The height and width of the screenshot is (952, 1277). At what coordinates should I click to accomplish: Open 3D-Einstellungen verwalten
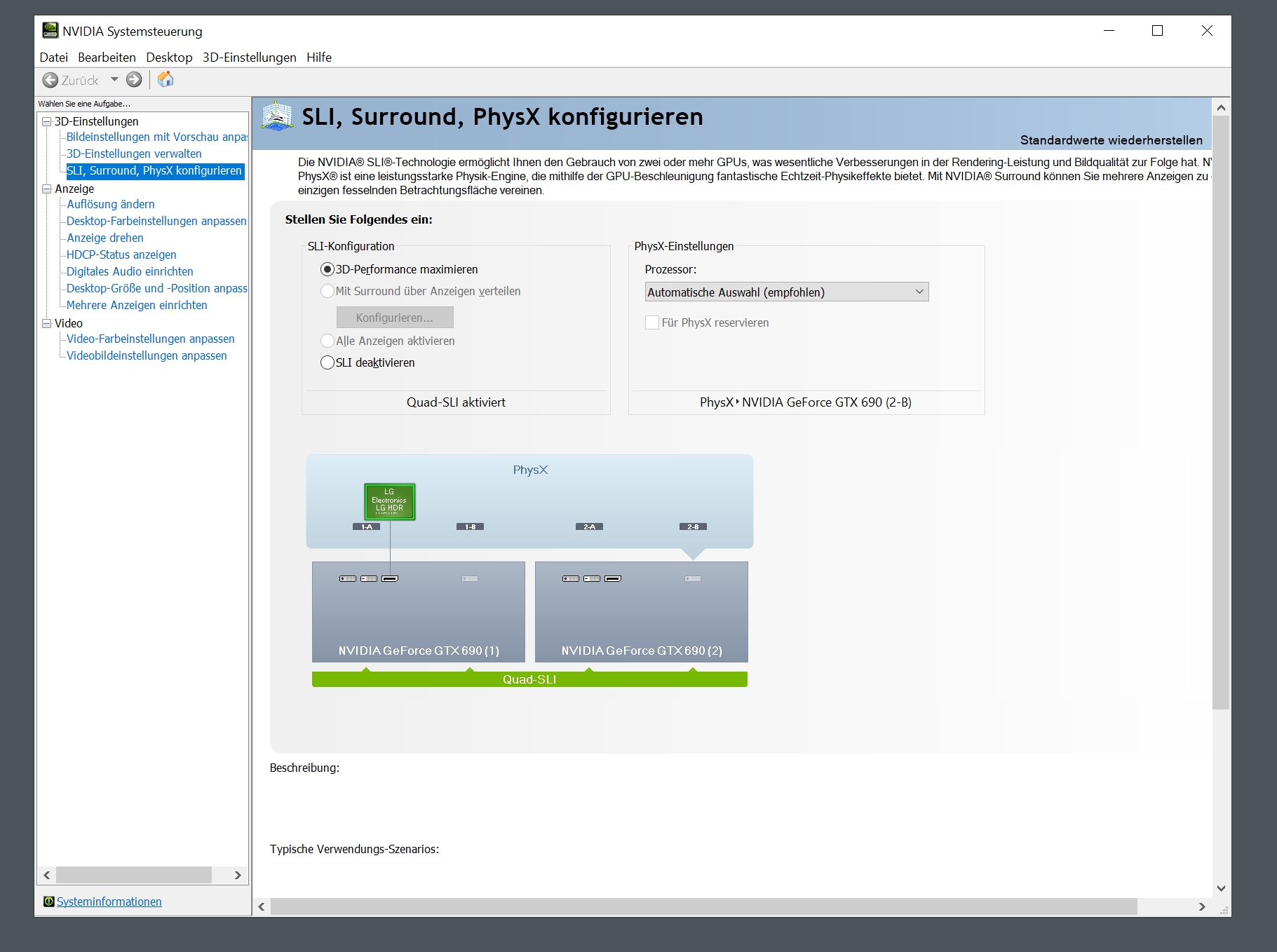tap(134, 154)
